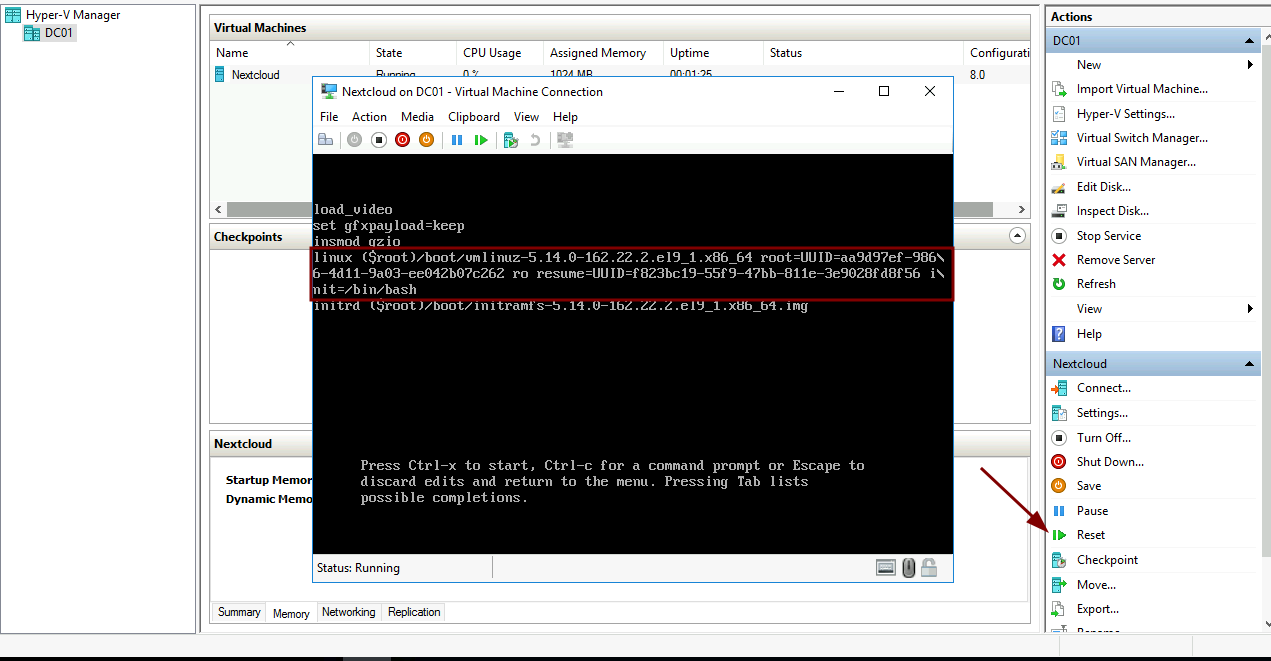Click the Ctrl+Alt+Del toolbar icon
This screenshot has width=1271, height=661.
(326, 140)
